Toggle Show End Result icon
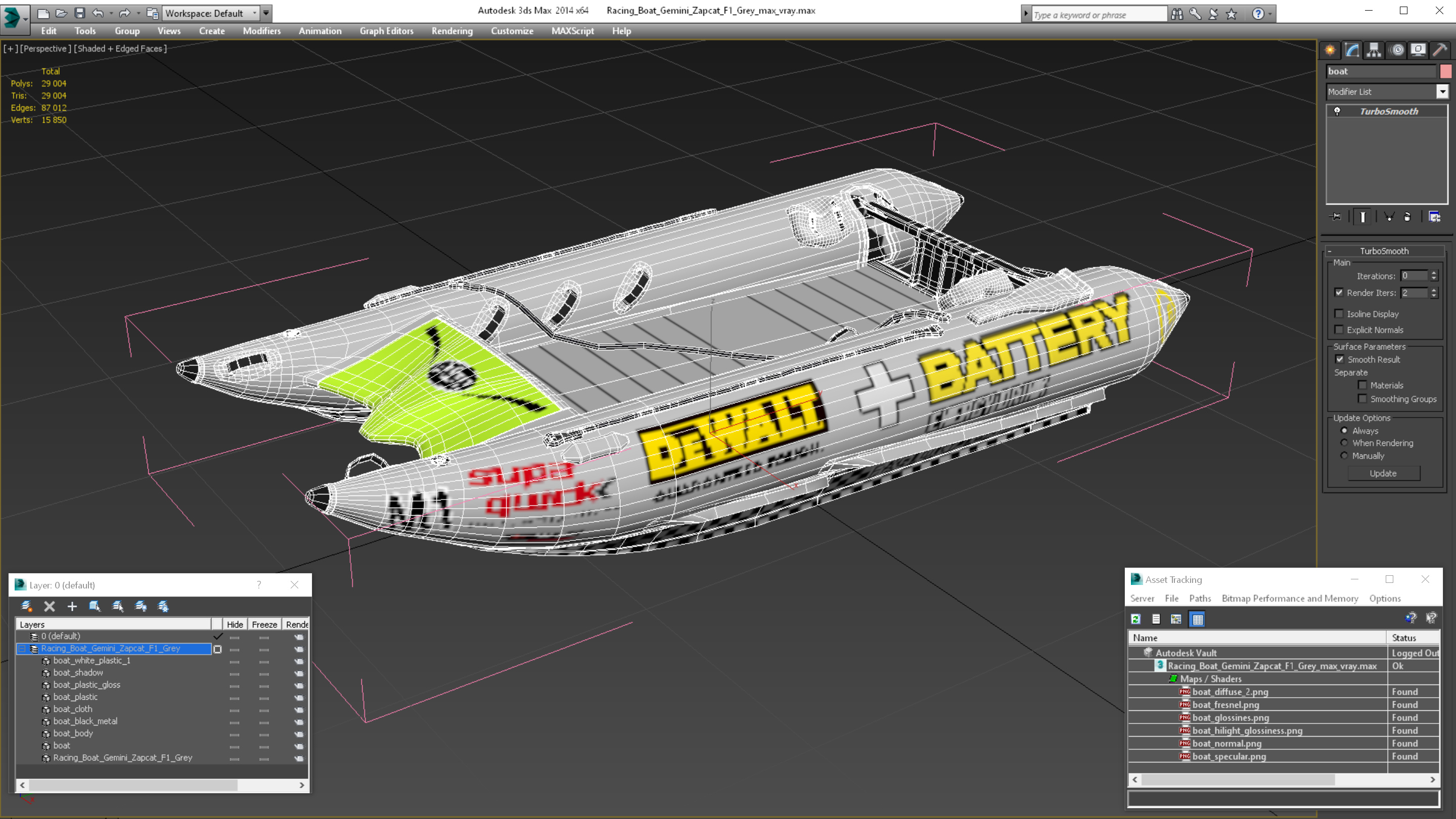The height and width of the screenshot is (819, 1456). pos(1363,216)
